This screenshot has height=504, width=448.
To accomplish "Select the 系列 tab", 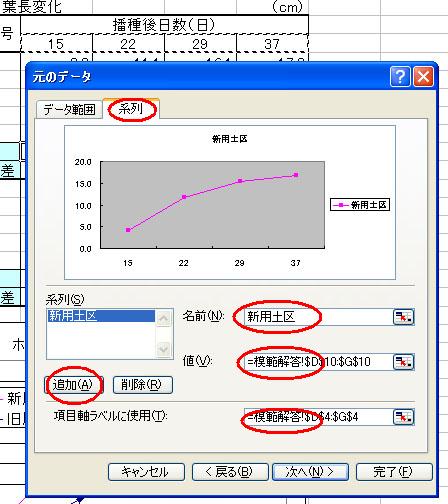I will coord(131,108).
